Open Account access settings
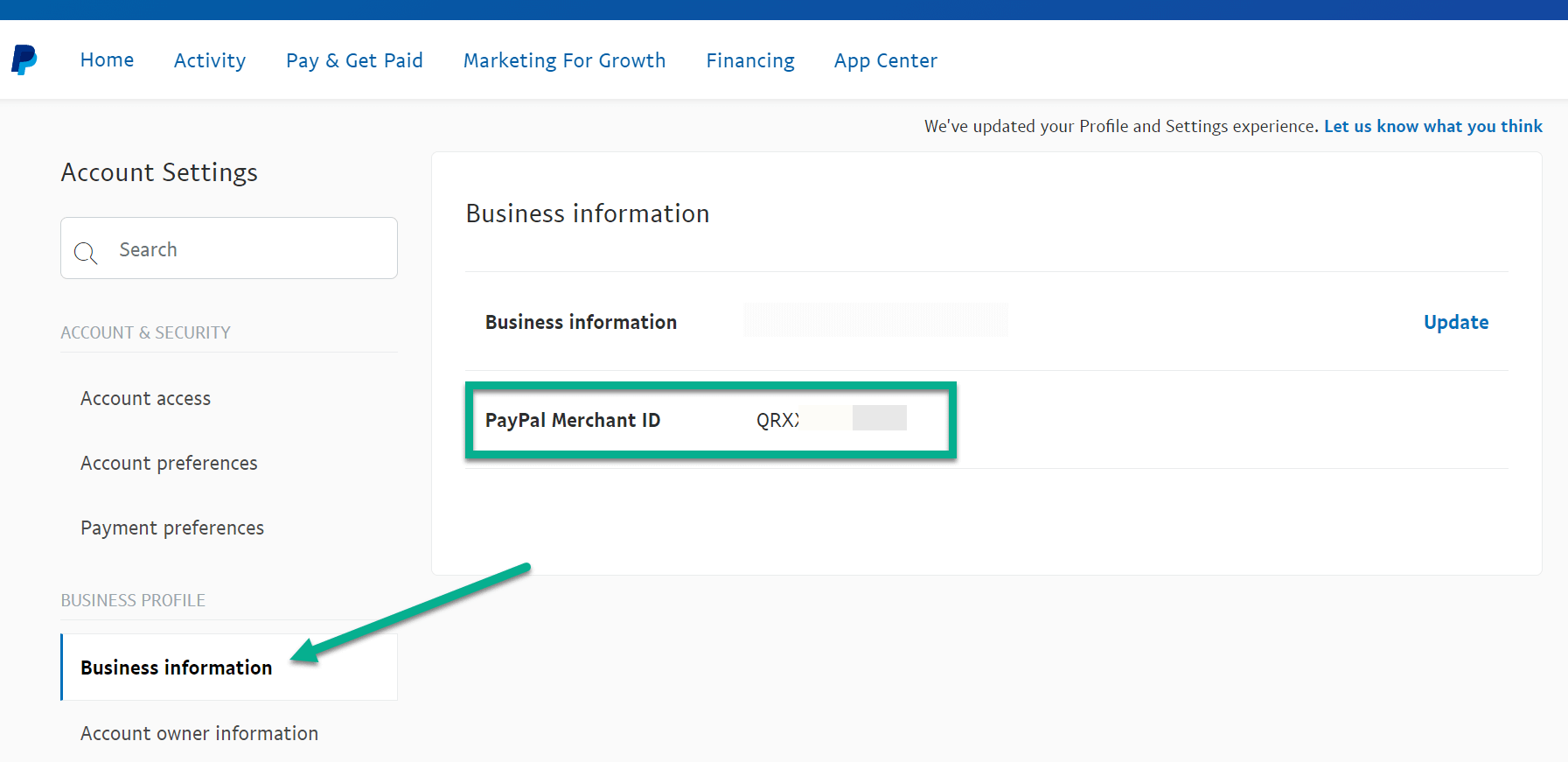This screenshot has width=1568, height=762. (145, 398)
